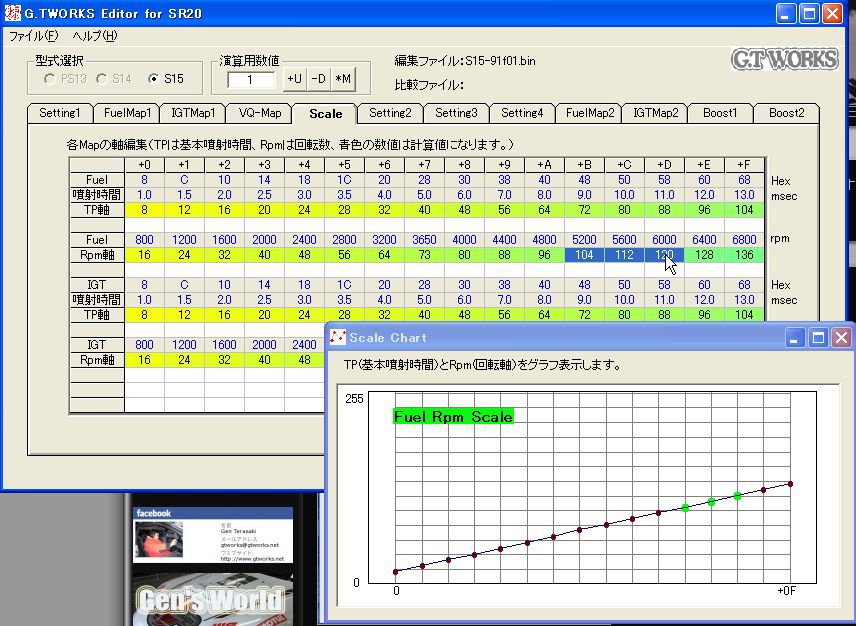Select Fuel Rpm軸 cell with value 136
The height and width of the screenshot is (626, 856).
744,255
